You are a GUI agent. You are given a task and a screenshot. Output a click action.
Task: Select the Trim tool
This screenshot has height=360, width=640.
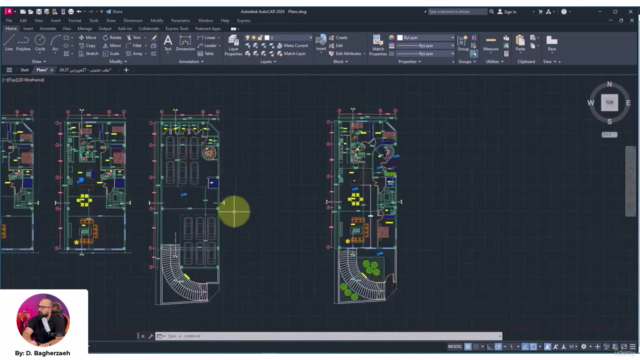134,38
